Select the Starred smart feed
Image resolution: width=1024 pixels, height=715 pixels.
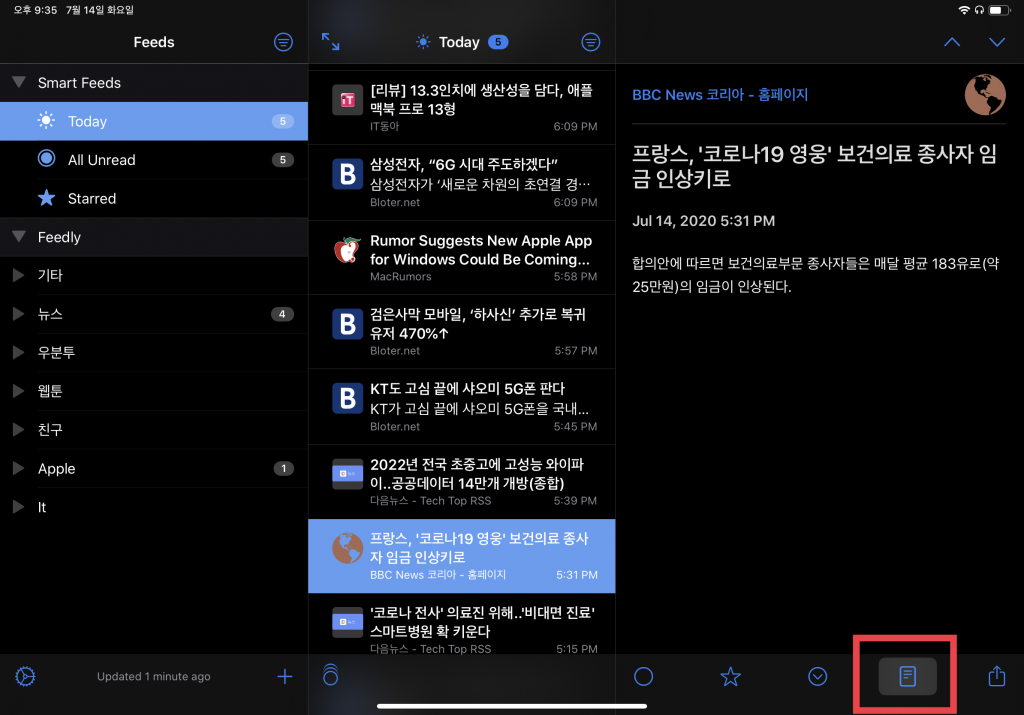pyautogui.click(x=153, y=198)
